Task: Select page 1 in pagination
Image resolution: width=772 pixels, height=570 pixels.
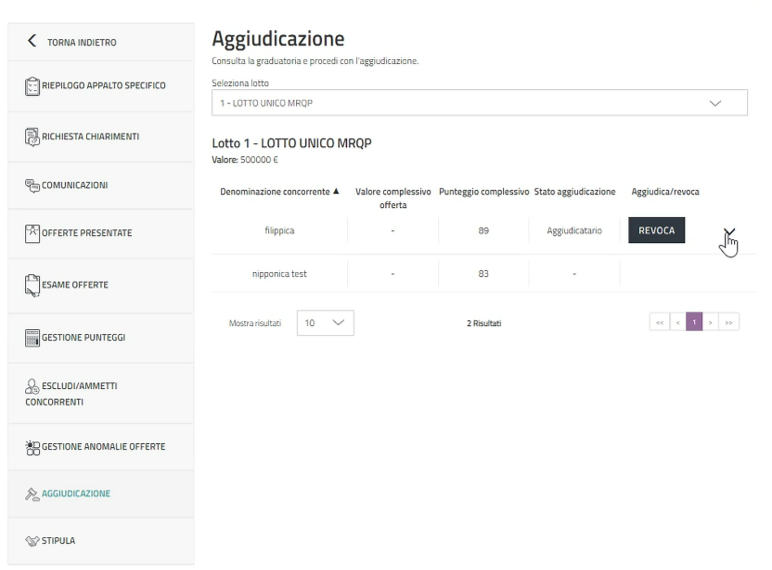Action: (x=695, y=324)
